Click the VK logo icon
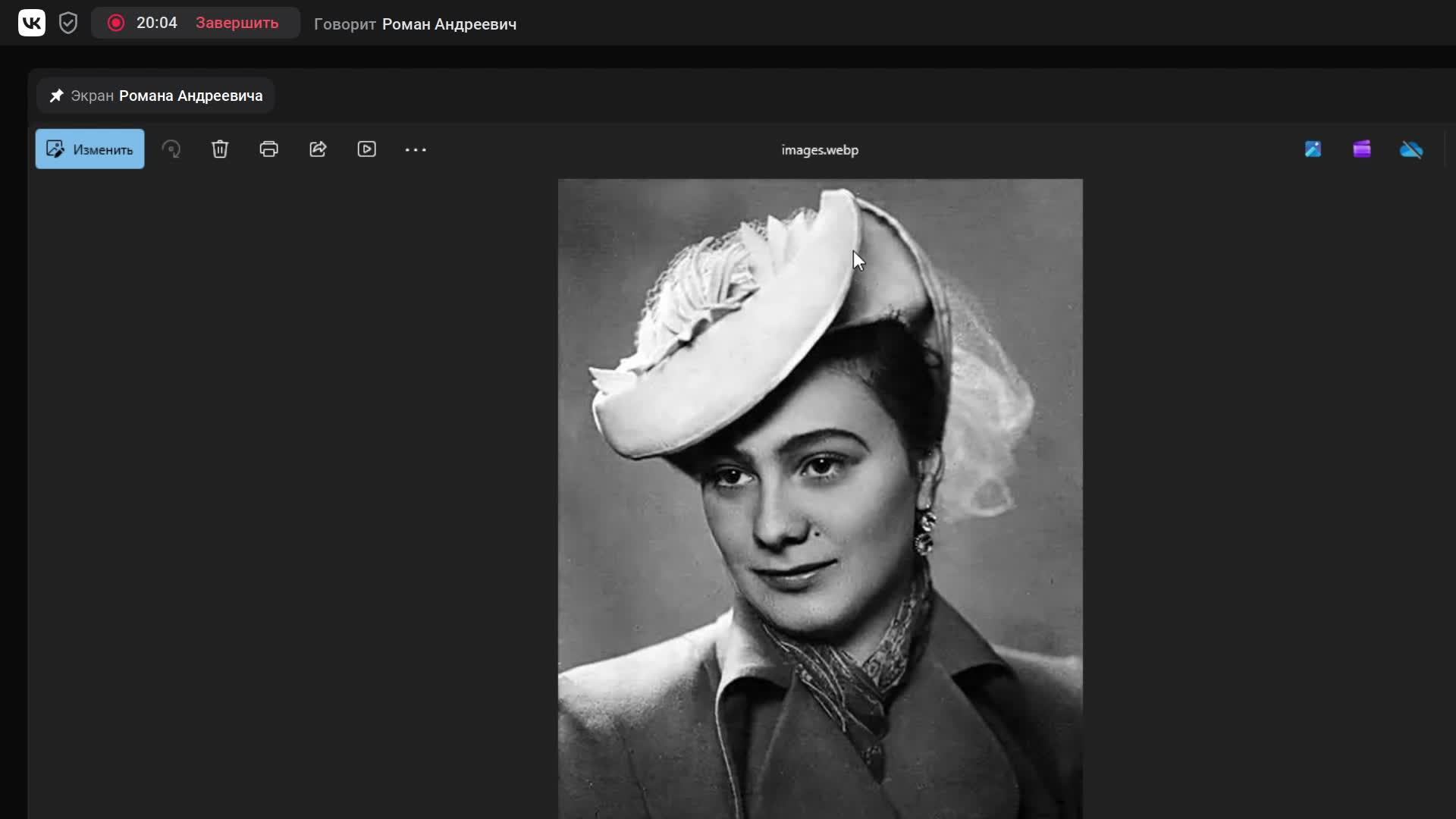The image size is (1456, 819). 32,23
